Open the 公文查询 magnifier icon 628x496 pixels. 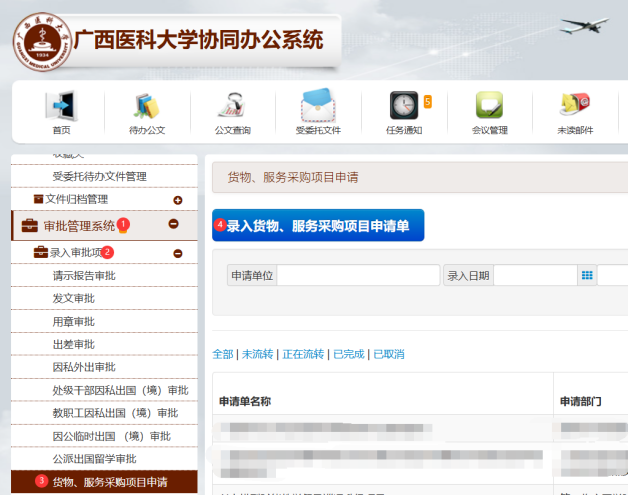click(x=232, y=105)
